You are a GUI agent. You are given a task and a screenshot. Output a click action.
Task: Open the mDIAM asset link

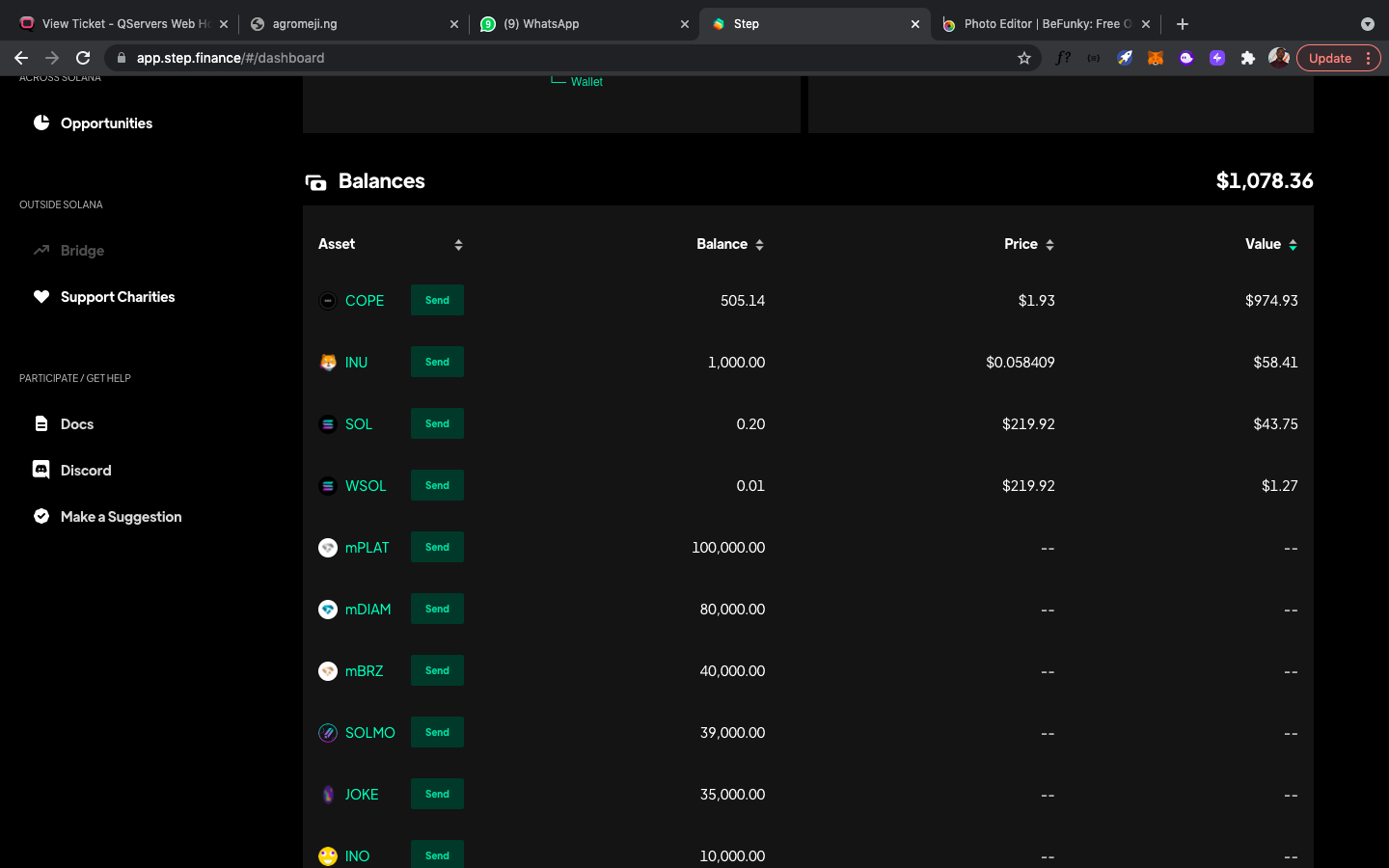(368, 610)
